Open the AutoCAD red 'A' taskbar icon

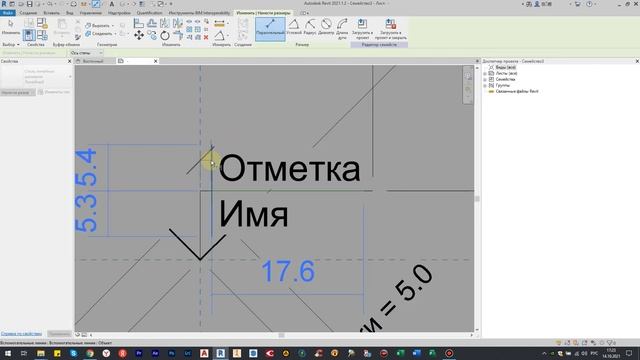[204, 353]
